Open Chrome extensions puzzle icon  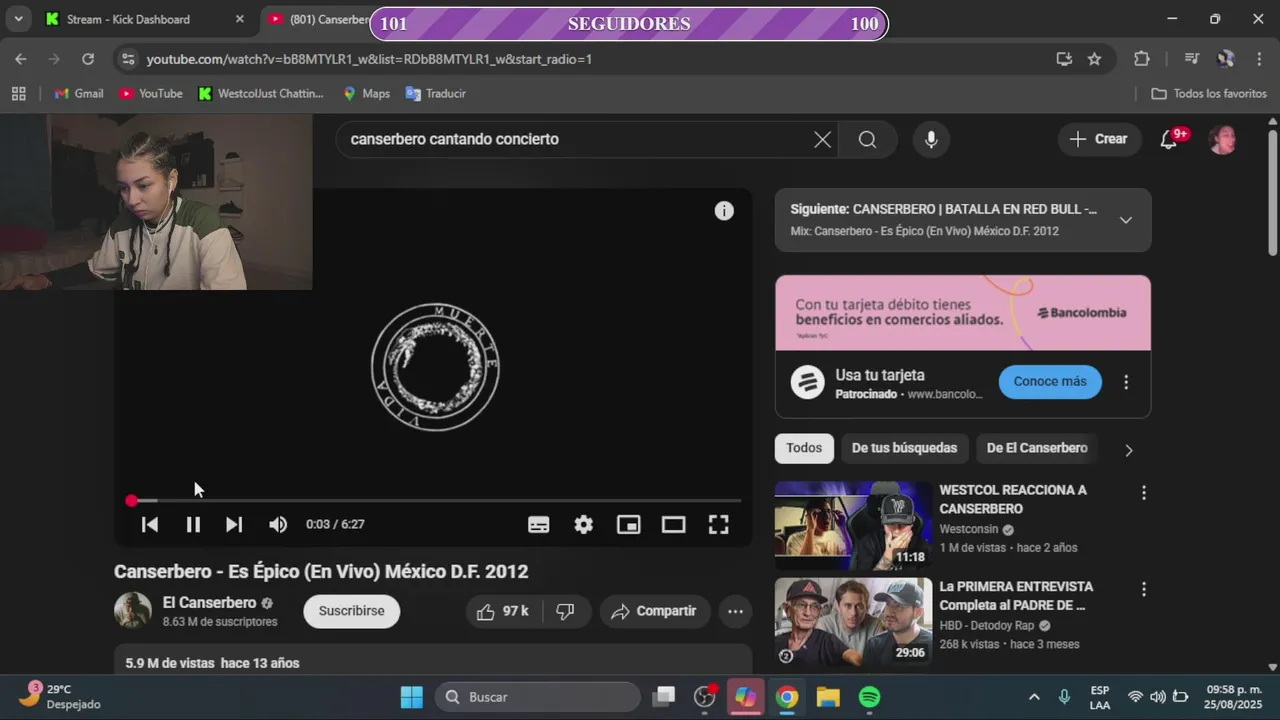(x=1142, y=59)
